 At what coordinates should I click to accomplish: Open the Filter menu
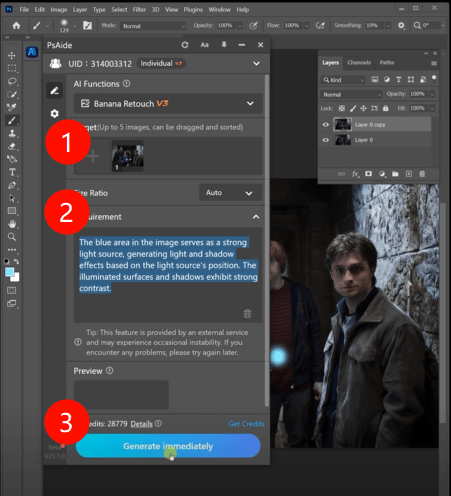pos(139,10)
